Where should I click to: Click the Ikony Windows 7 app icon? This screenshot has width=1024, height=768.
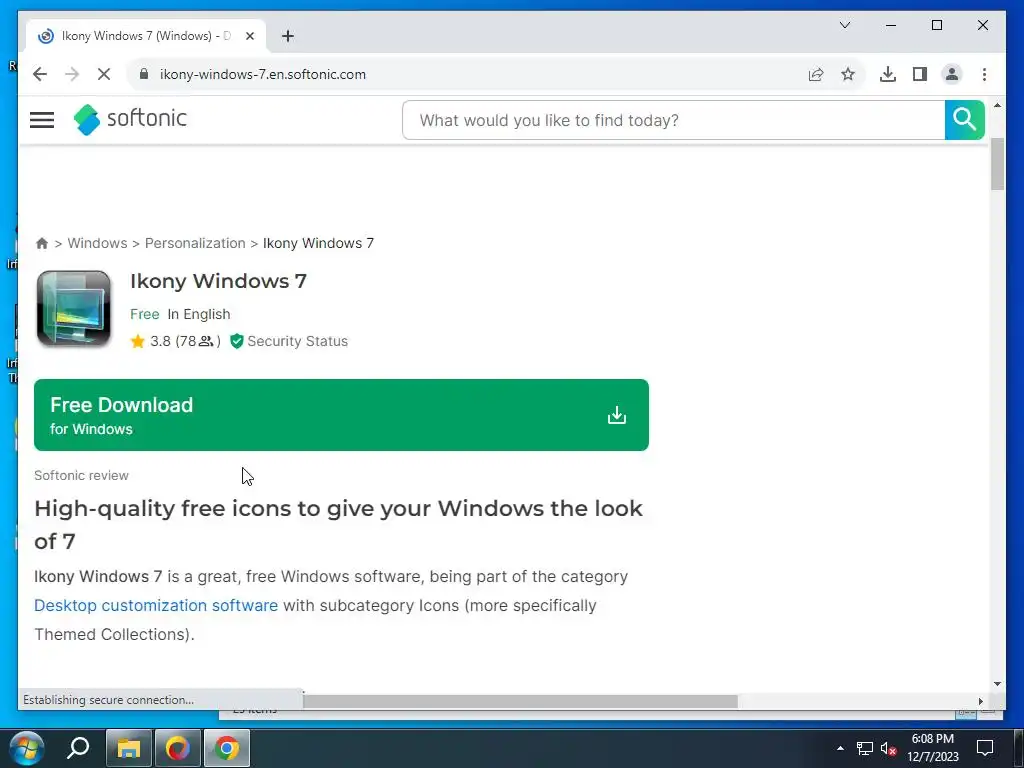coord(74,308)
